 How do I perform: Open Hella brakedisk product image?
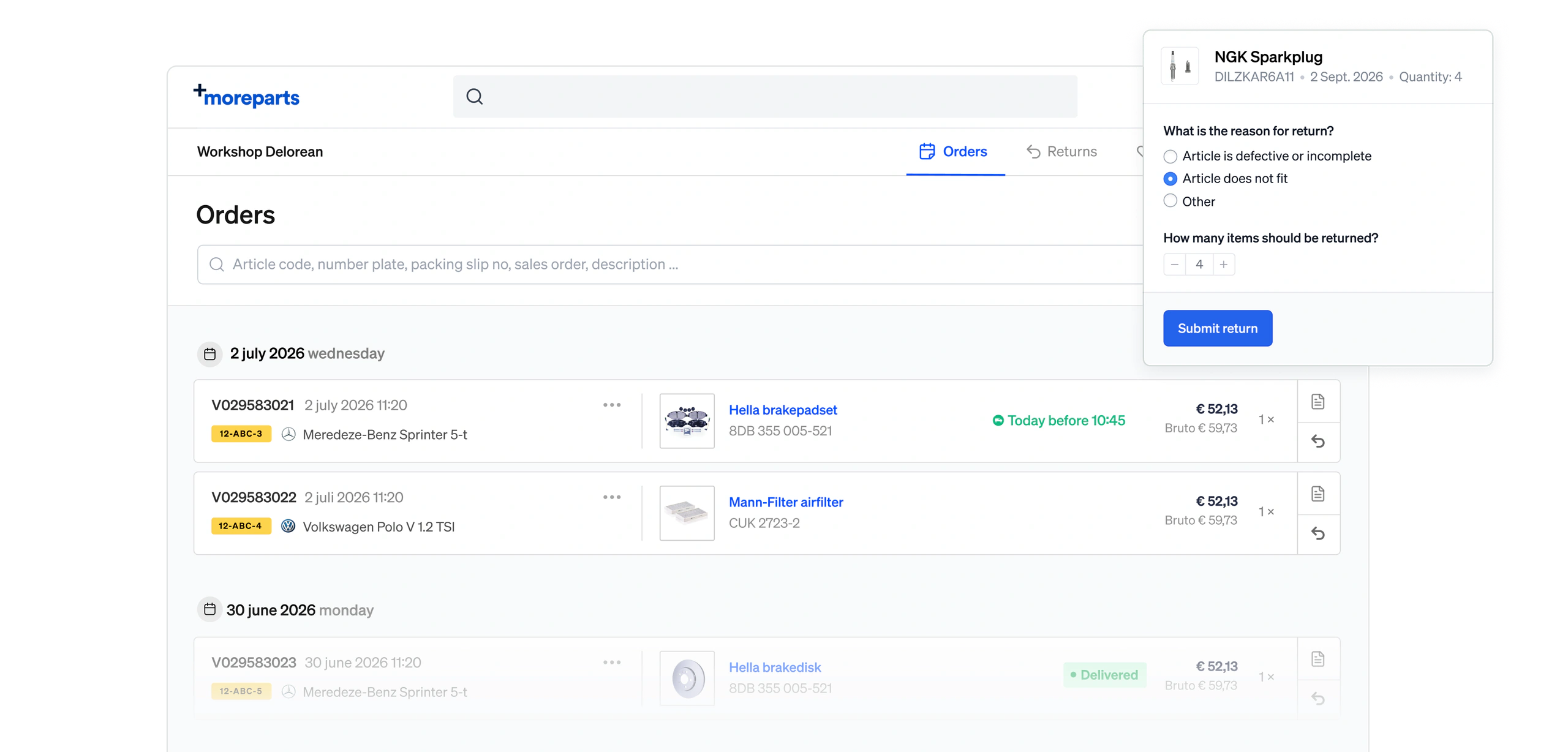click(x=687, y=679)
